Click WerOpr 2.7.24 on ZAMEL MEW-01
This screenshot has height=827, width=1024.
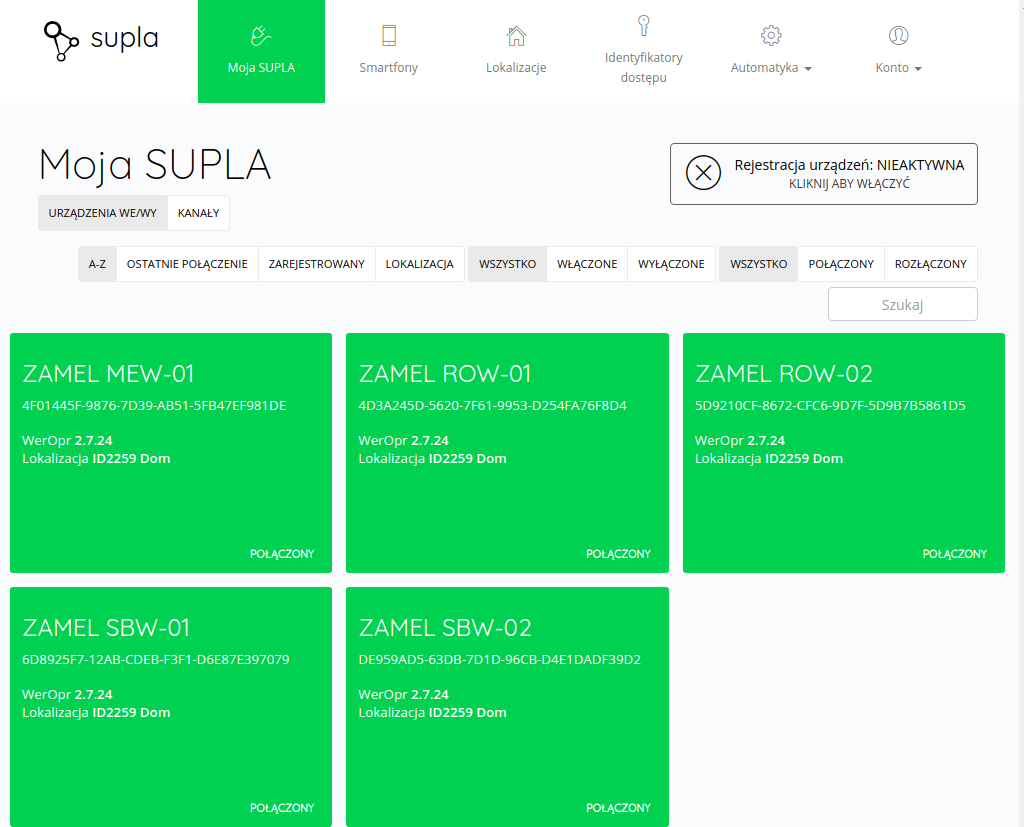coord(67,440)
